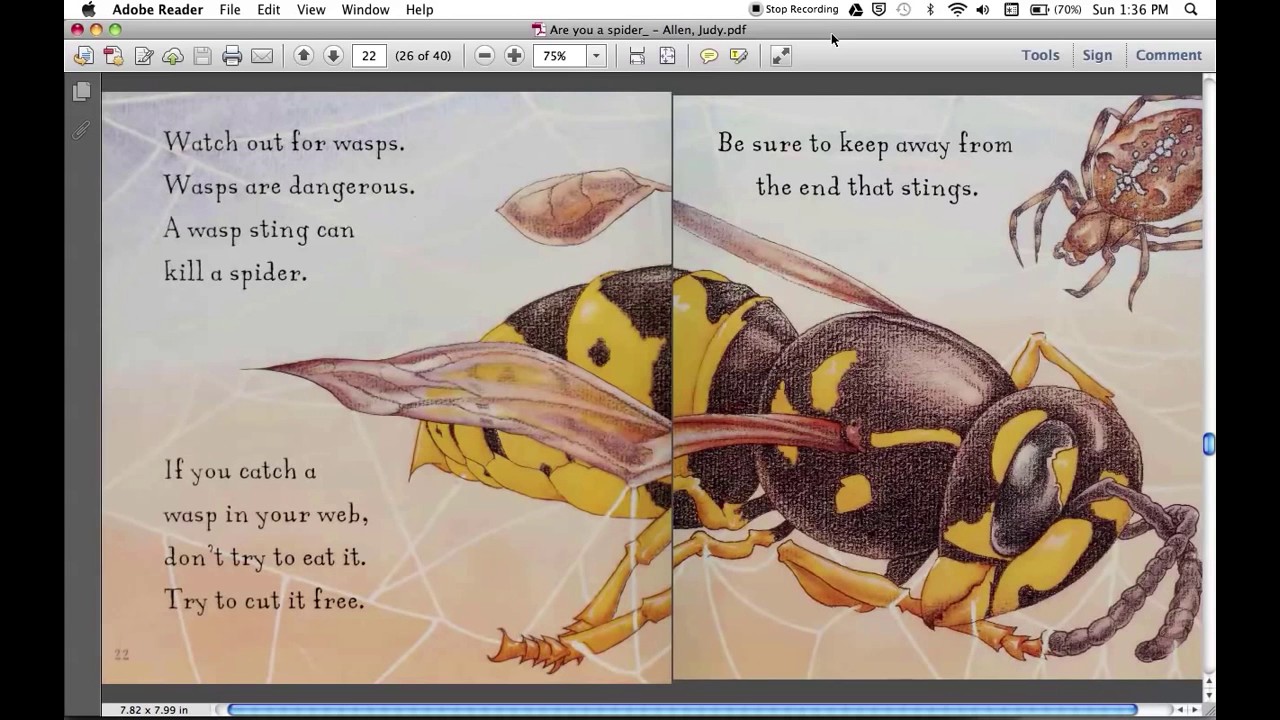The image size is (1280, 720).
Task: Click the Send by email envelope icon
Action: (262, 56)
